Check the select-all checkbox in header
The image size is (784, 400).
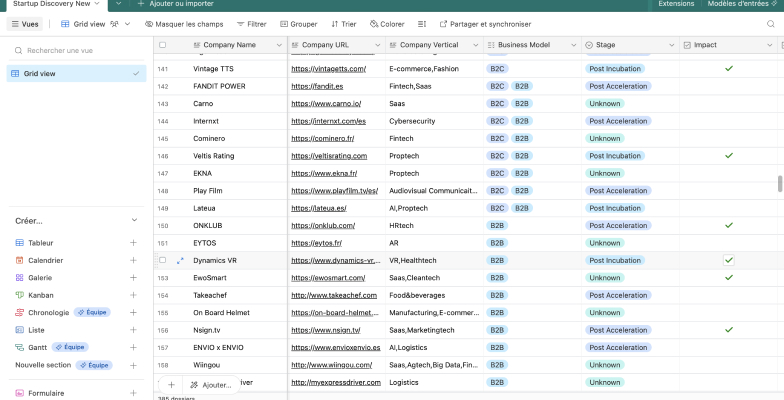163,45
